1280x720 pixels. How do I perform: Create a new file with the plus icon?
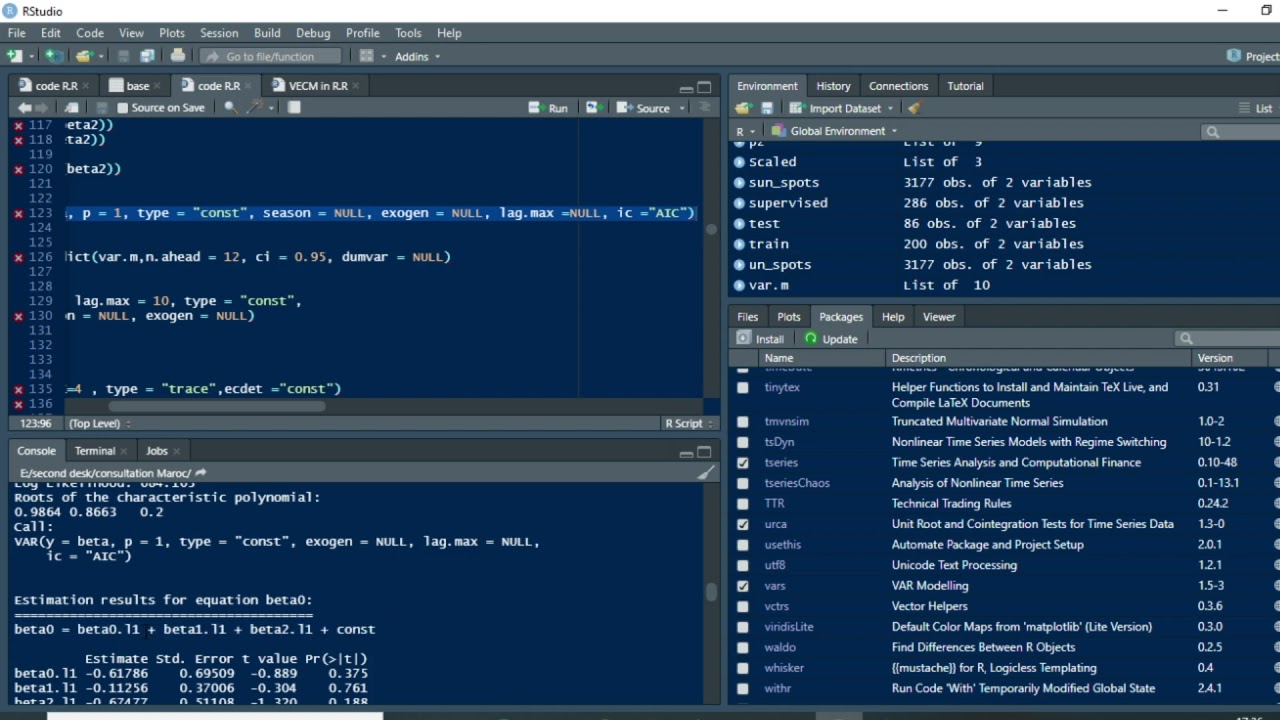(14, 56)
